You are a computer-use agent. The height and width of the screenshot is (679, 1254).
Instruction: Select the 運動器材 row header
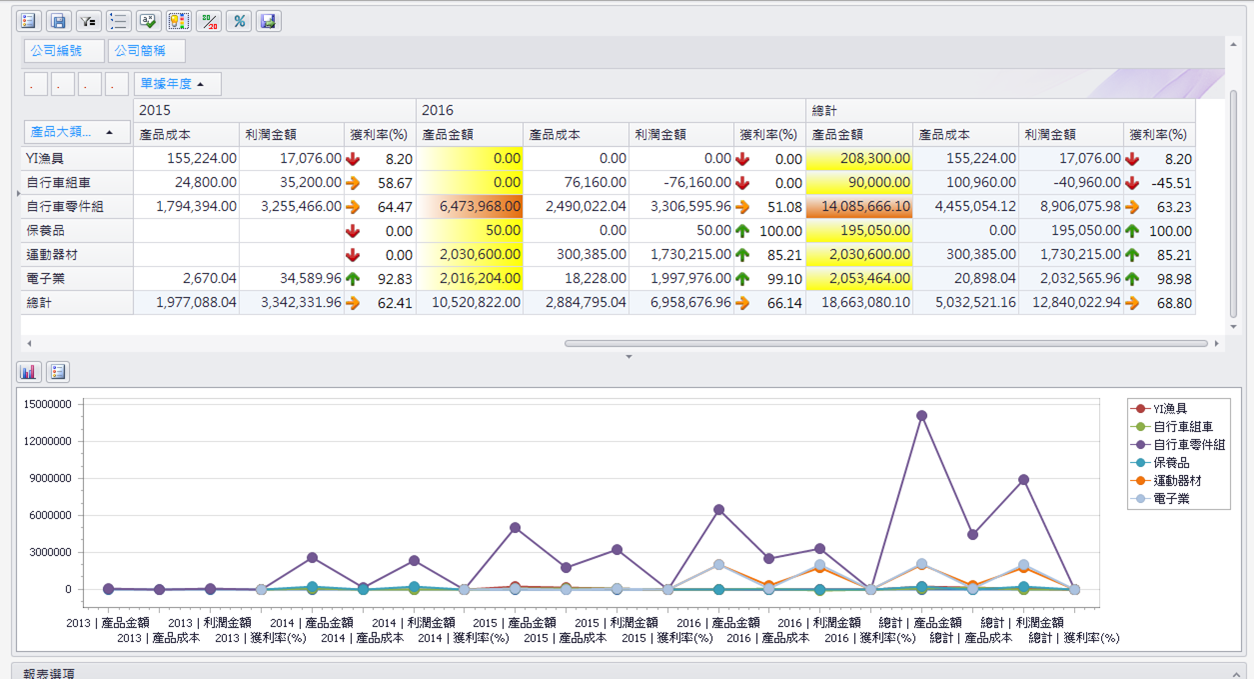(x=77, y=254)
